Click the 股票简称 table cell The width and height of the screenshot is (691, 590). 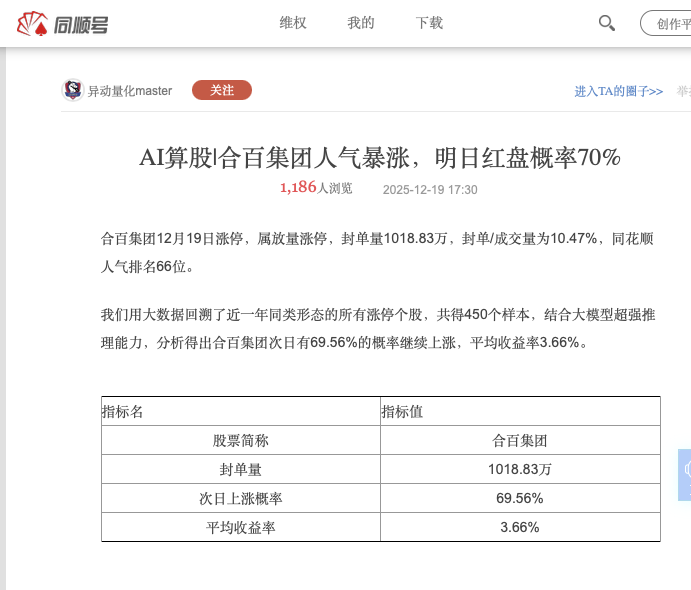241,440
